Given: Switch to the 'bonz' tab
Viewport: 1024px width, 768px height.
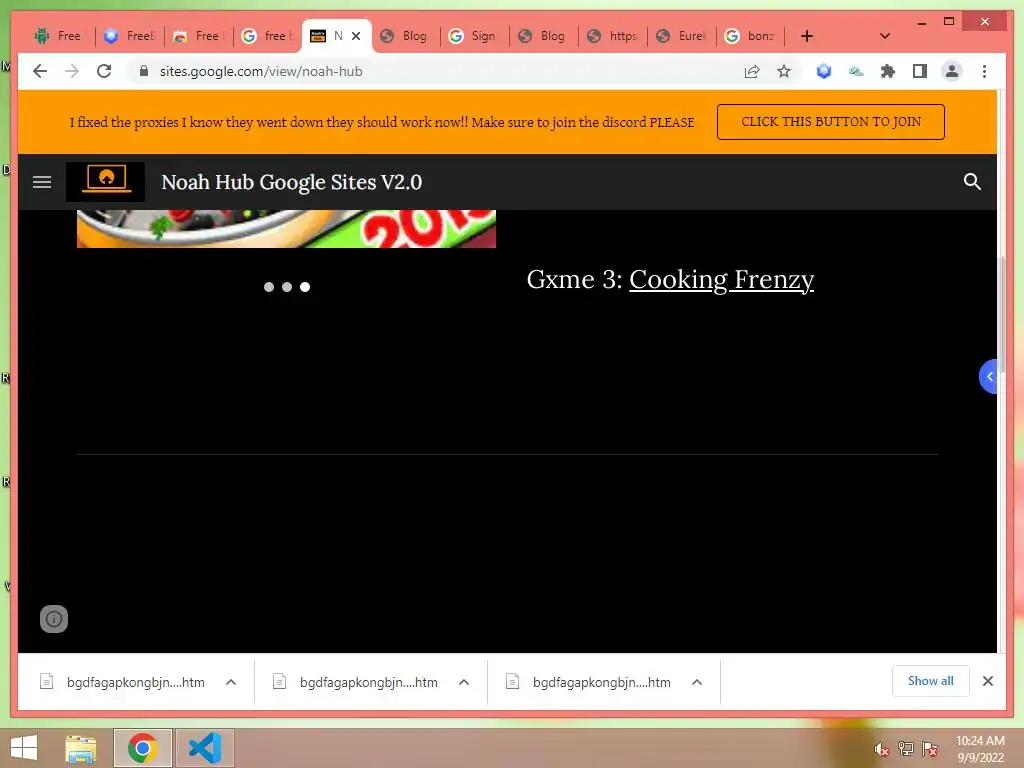Looking at the screenshot, I should click(750, 36).
